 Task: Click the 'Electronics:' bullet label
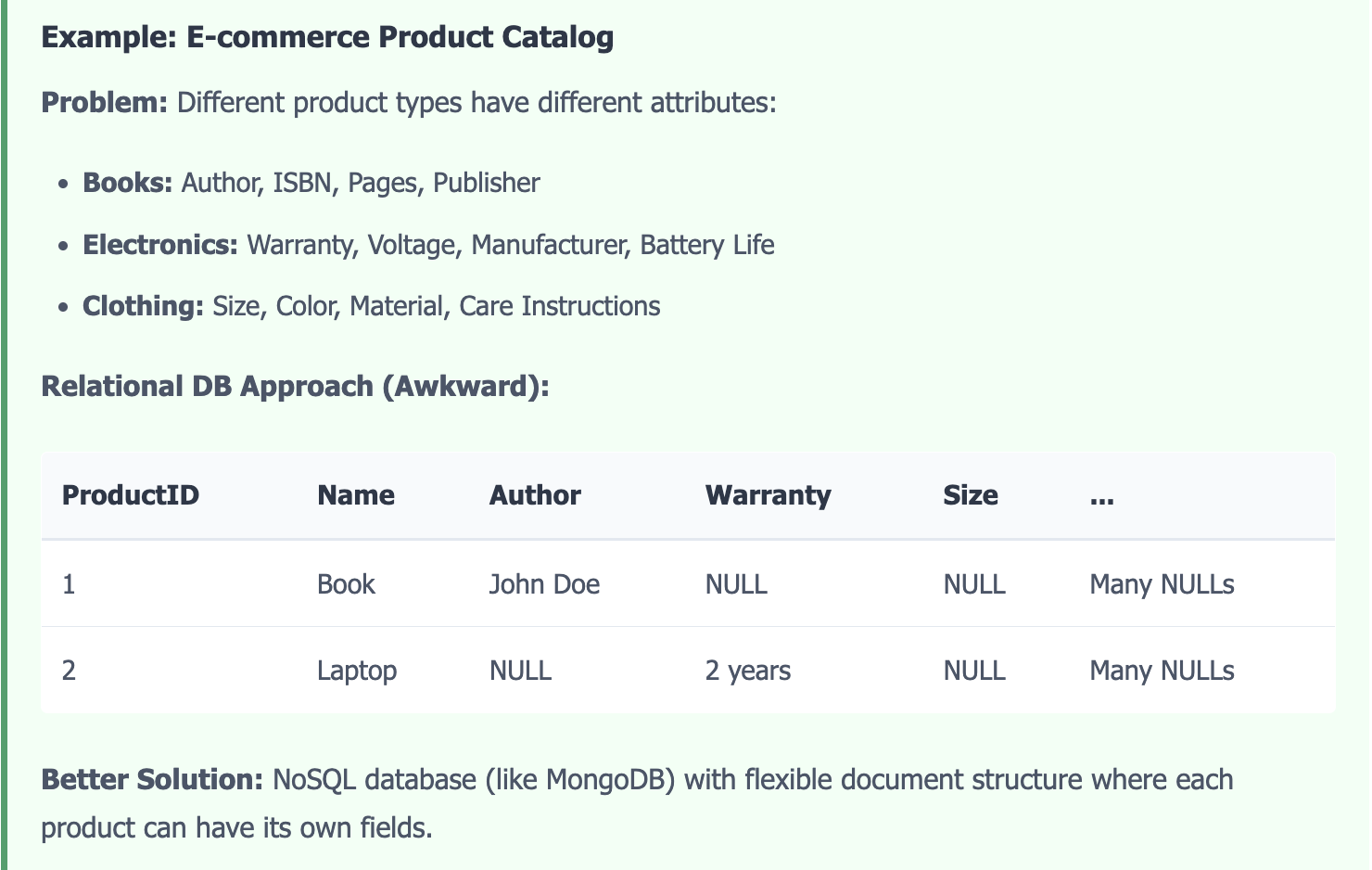[x=161, y=245]
